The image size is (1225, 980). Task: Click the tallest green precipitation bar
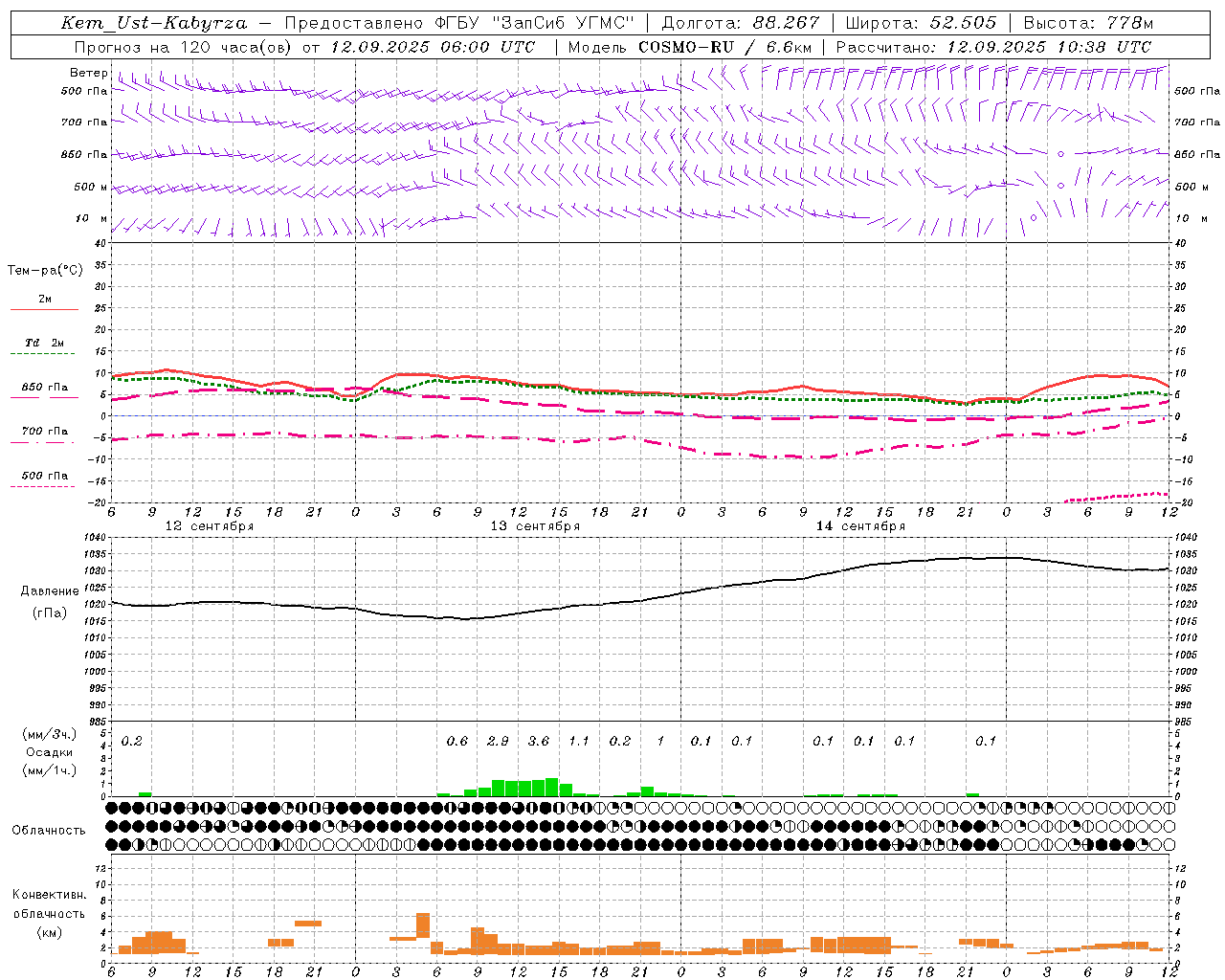(x=552, y=787)
